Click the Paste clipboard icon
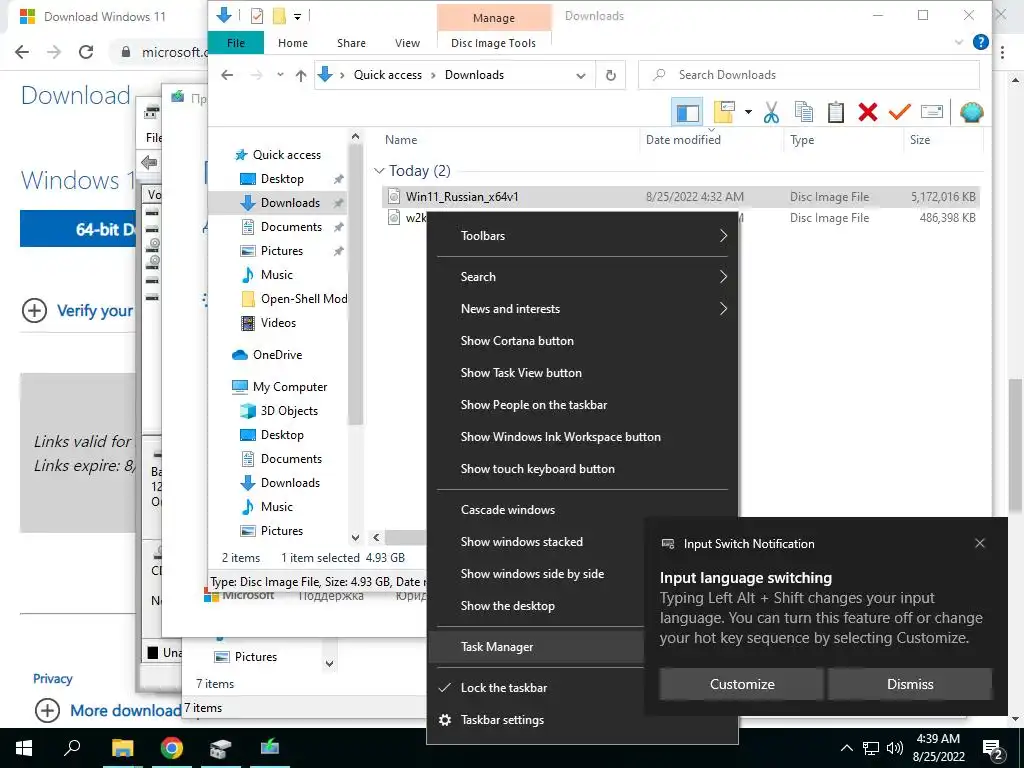The width and height of the screenshot is (1024, 768). (x=836, y=112)
